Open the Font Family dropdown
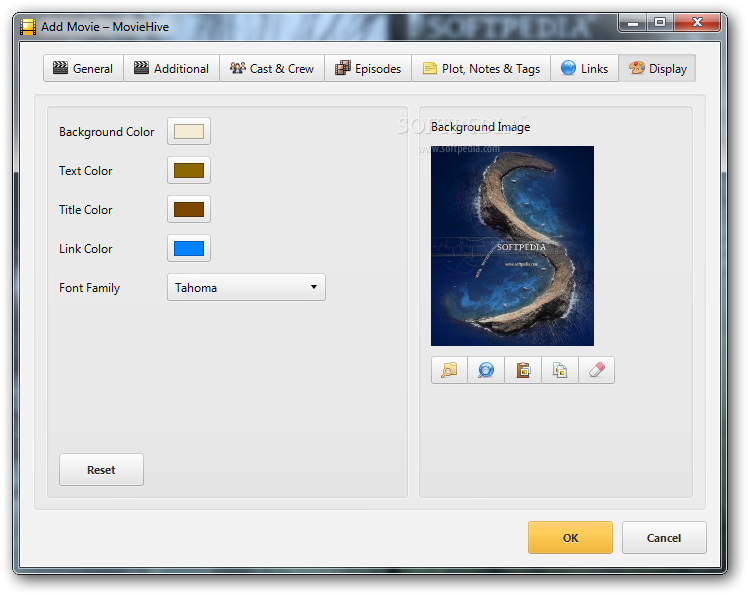 [x=246, y=287]
